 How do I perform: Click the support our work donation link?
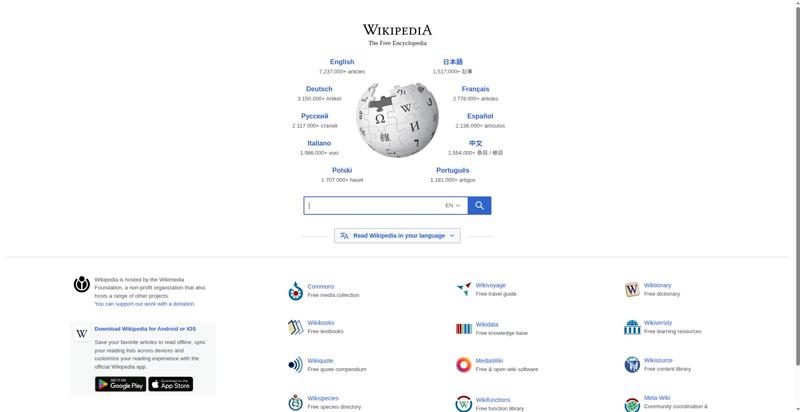[144, 304]
